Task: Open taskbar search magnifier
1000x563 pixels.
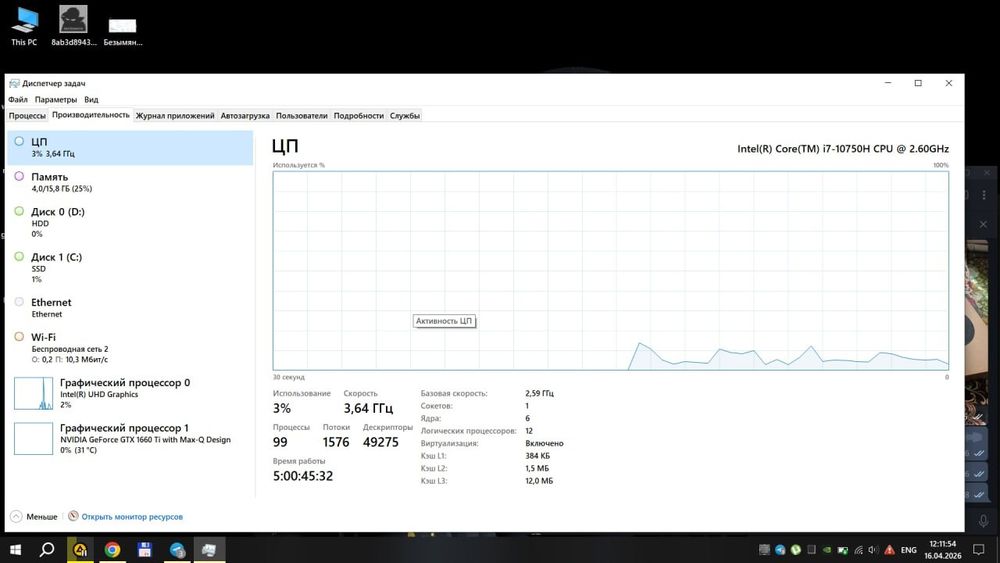Action: [x=47, y=550]
